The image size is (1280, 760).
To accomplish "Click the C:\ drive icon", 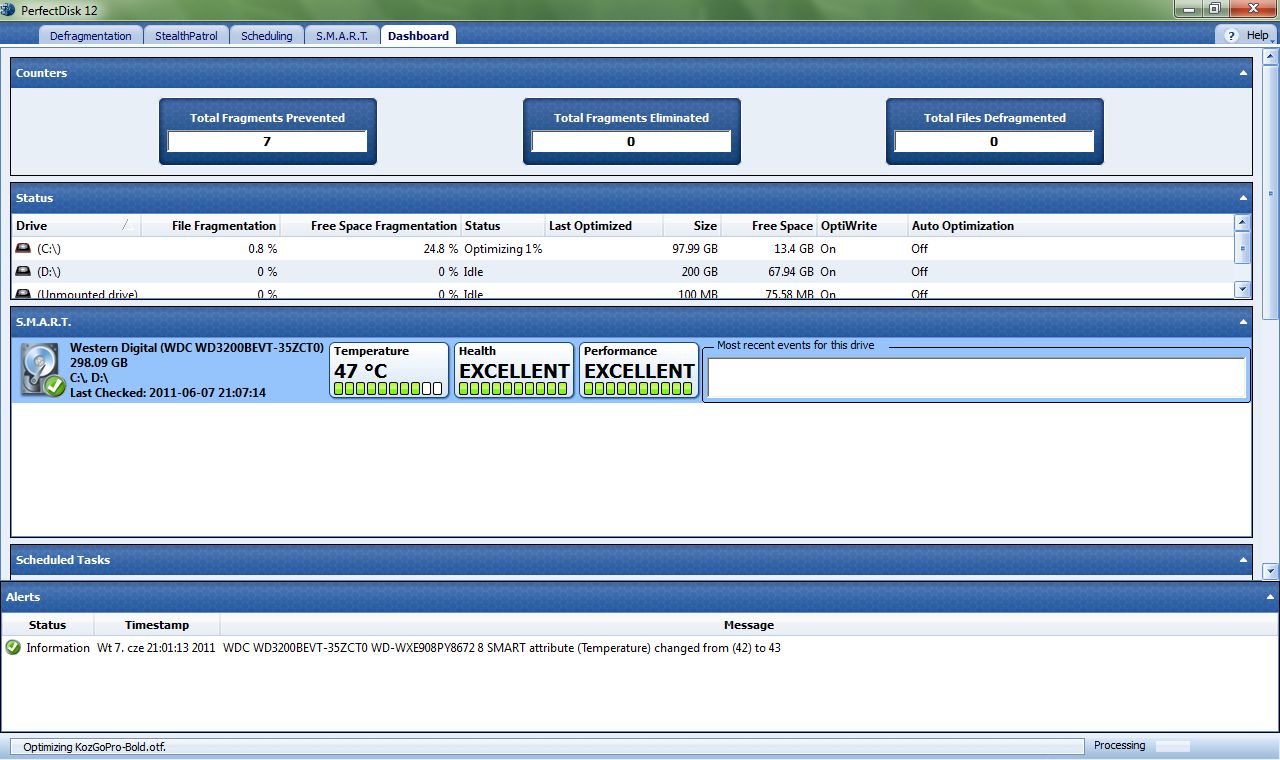I will click(x=23, y=248).
